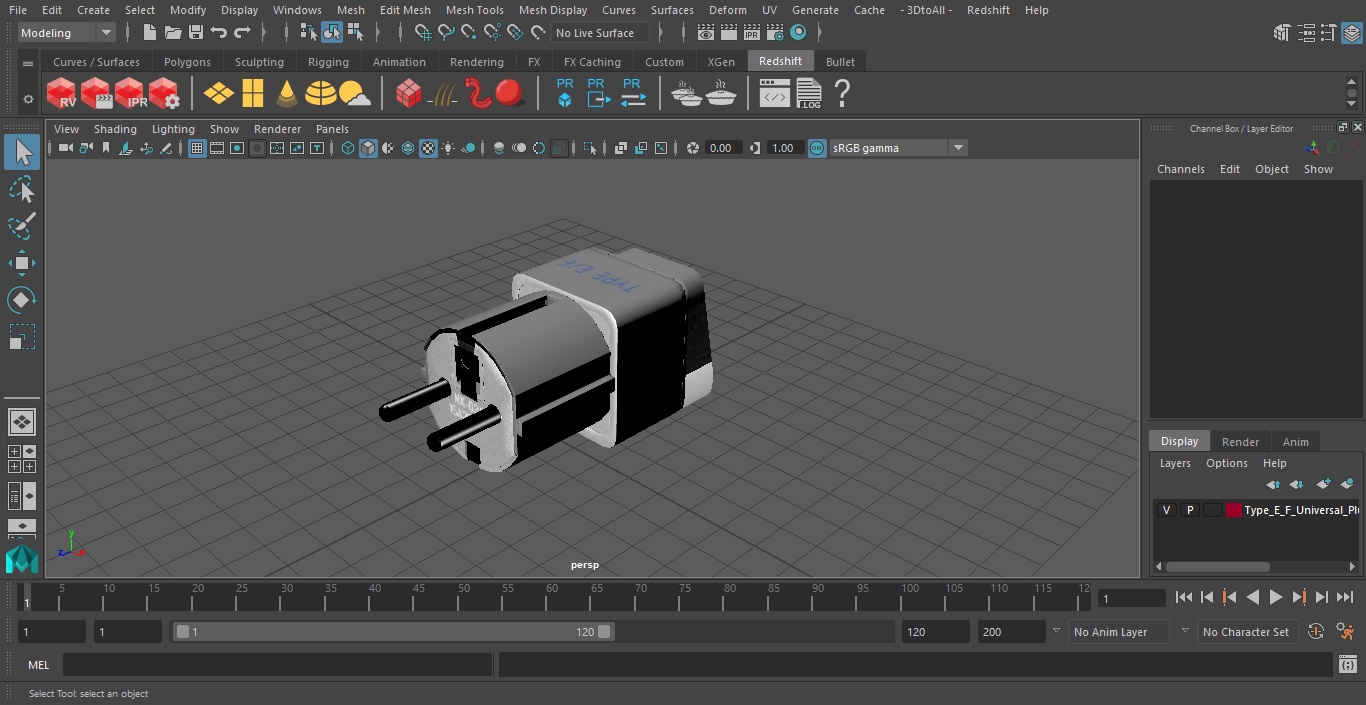1366x705 pixels.
Task: Open Redshift help question mark icon
Action: click(842, 94)
